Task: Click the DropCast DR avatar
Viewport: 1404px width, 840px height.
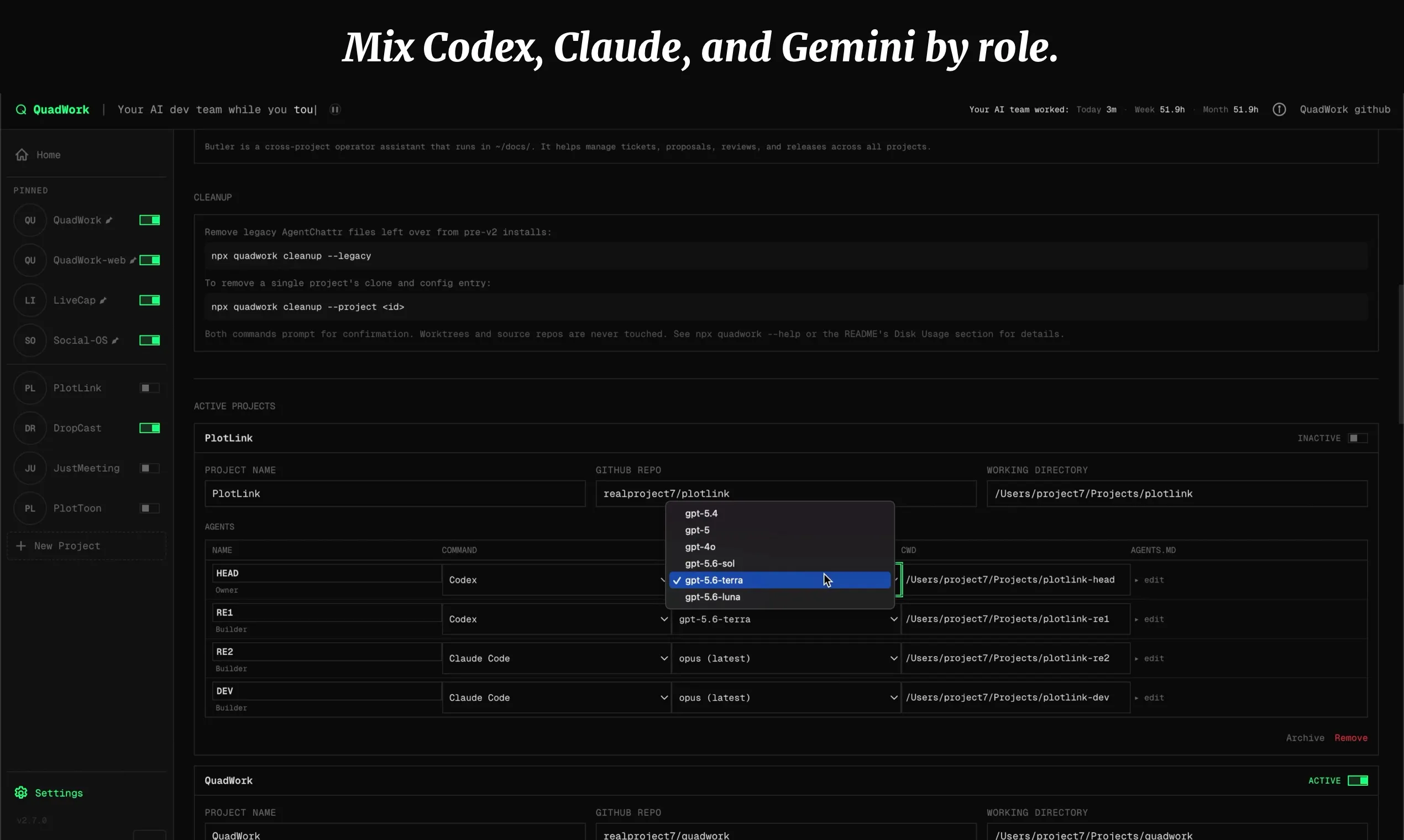Action: tap(30, 428)
